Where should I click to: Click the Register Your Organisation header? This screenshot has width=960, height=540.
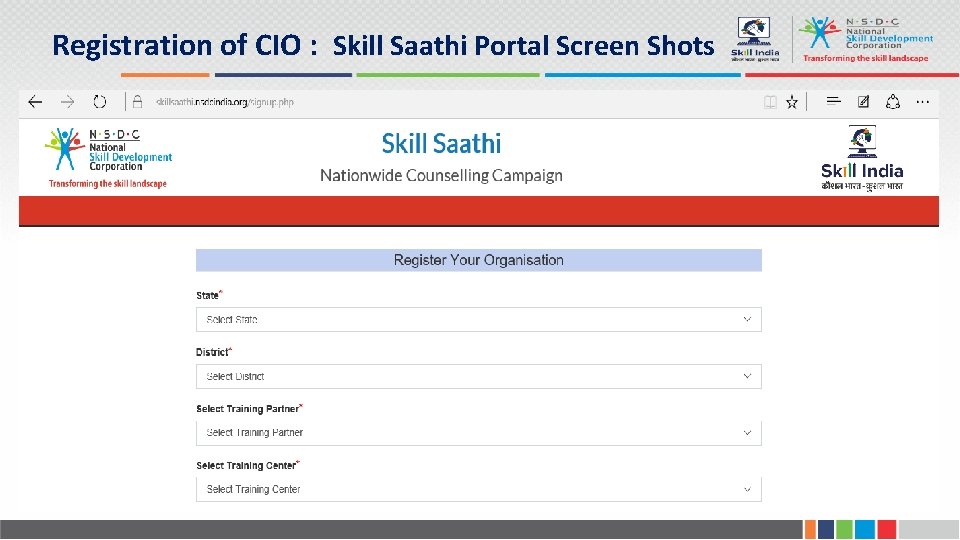(479, 260)
